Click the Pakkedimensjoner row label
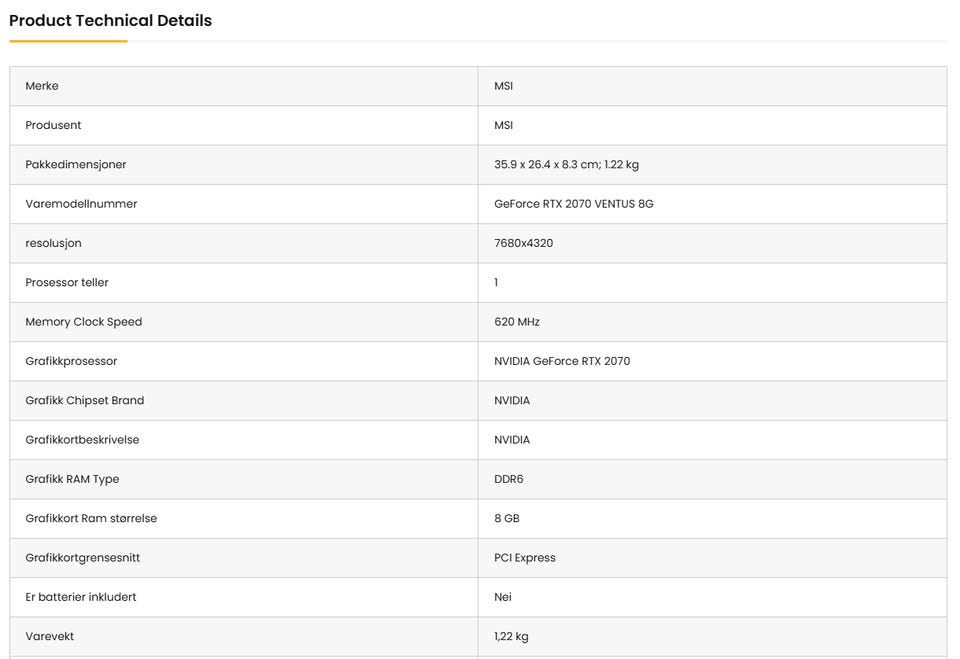Screen dimensions: 960x659 point(76,164)
